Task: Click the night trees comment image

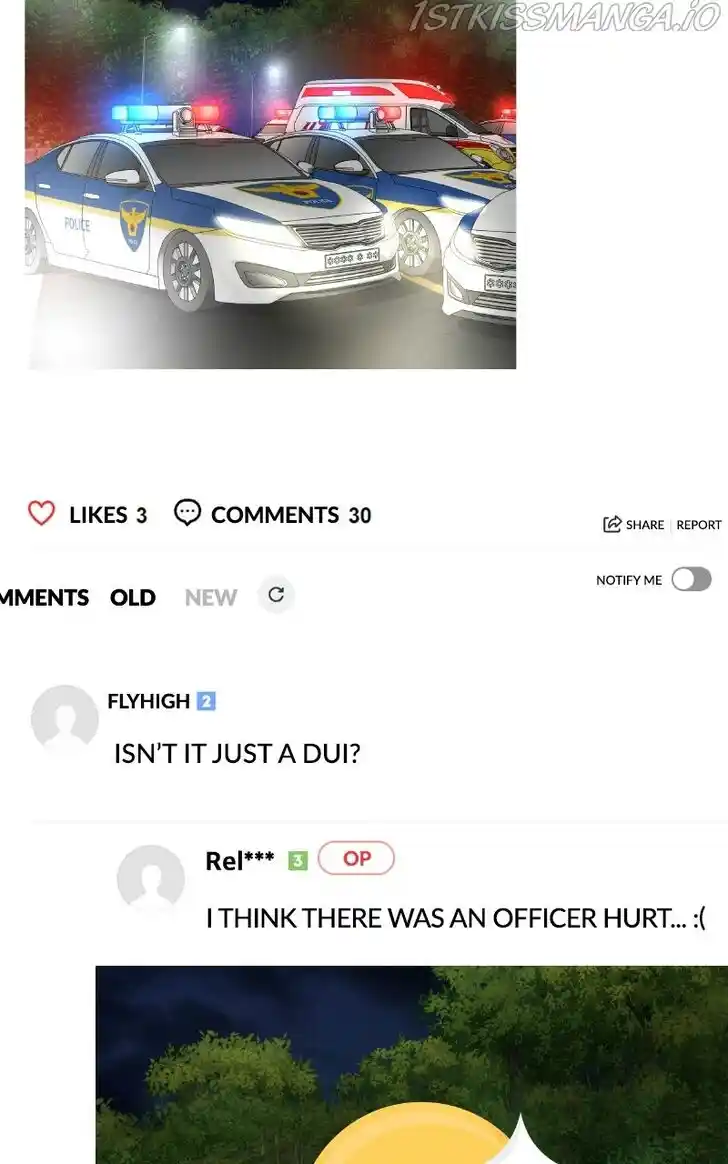Action: pyautogui.click(x=412, y=1065)
